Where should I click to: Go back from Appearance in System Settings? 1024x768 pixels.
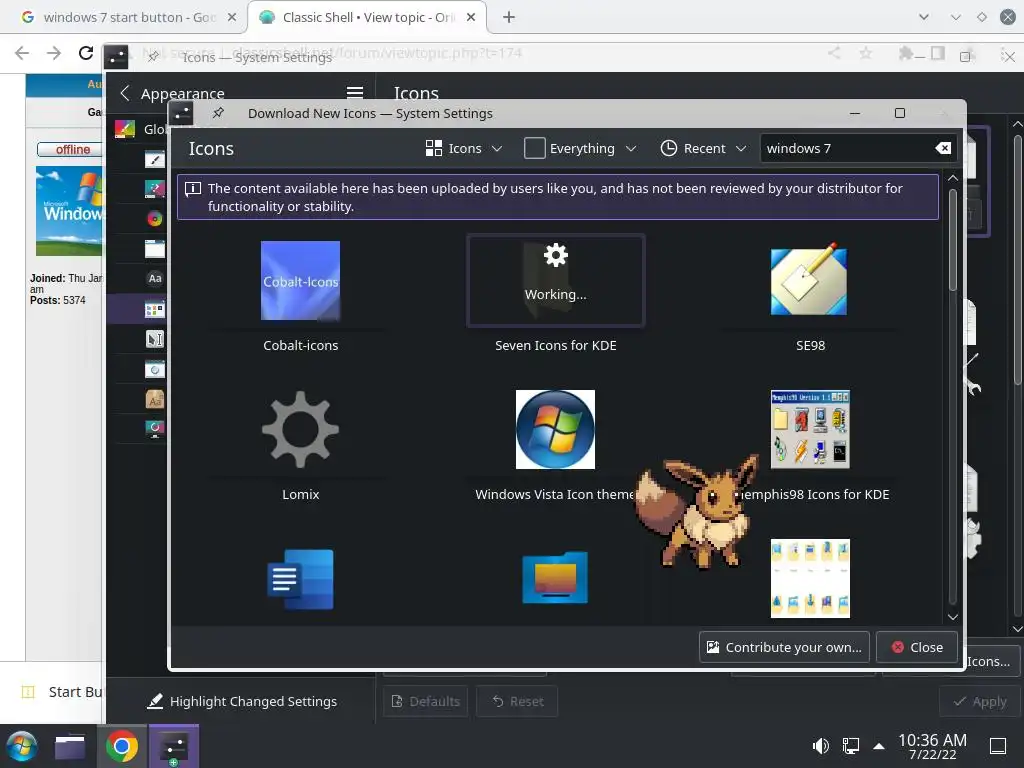pos(125,93)
